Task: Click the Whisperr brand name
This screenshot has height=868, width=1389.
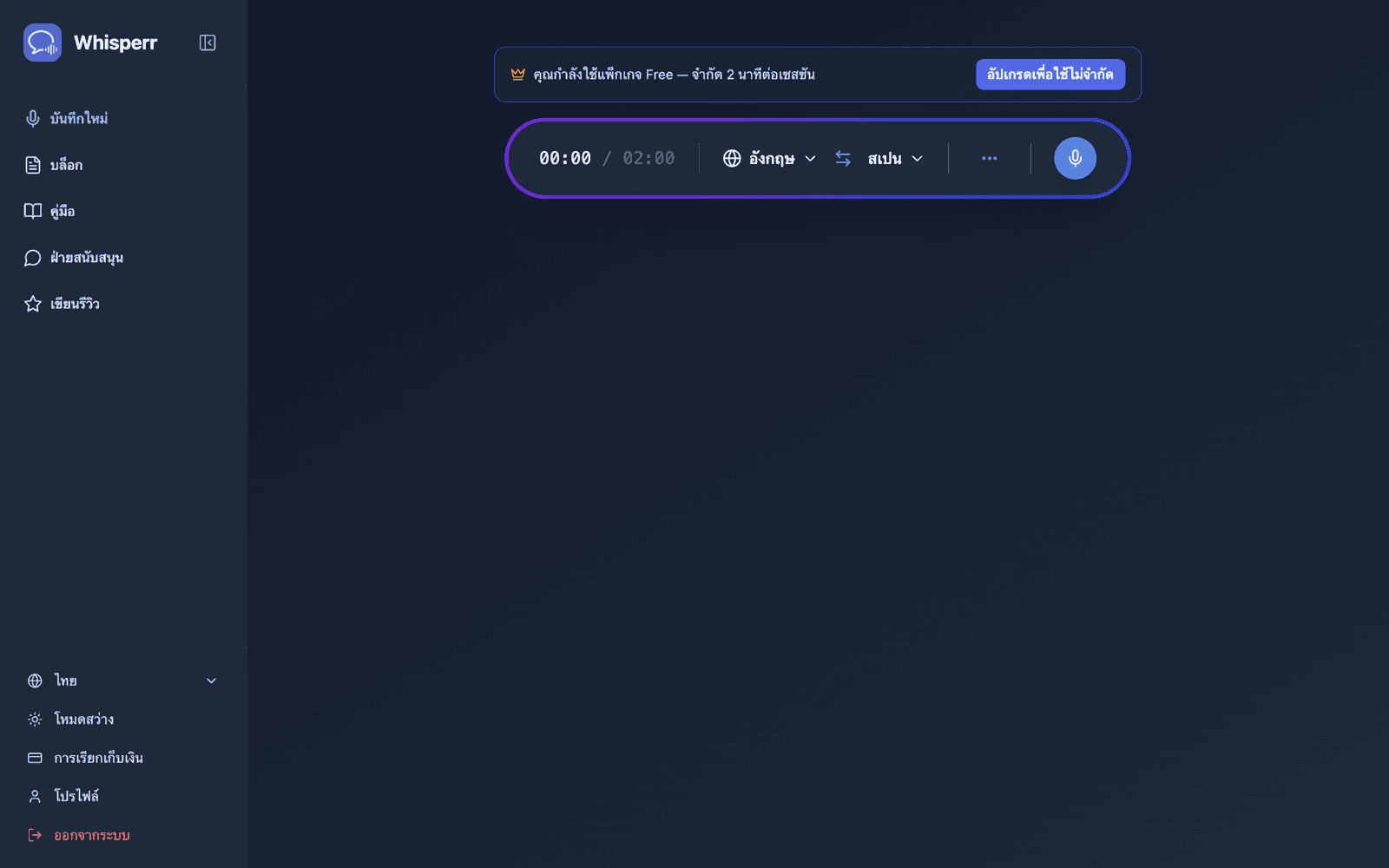Action: [115, 43]
